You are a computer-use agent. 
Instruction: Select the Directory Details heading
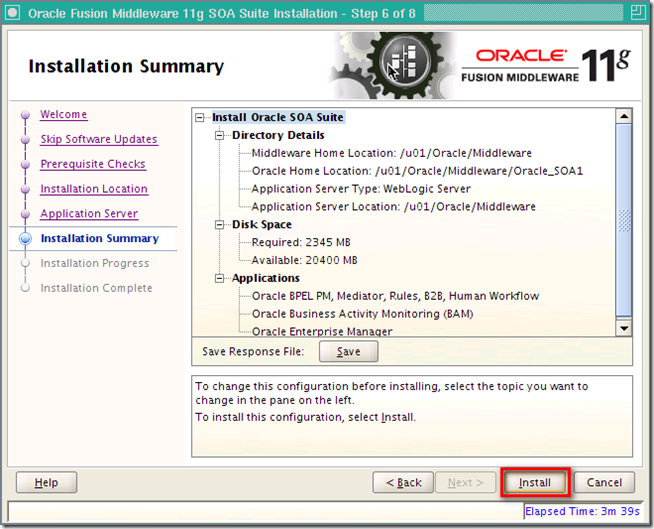pos(278,135)
